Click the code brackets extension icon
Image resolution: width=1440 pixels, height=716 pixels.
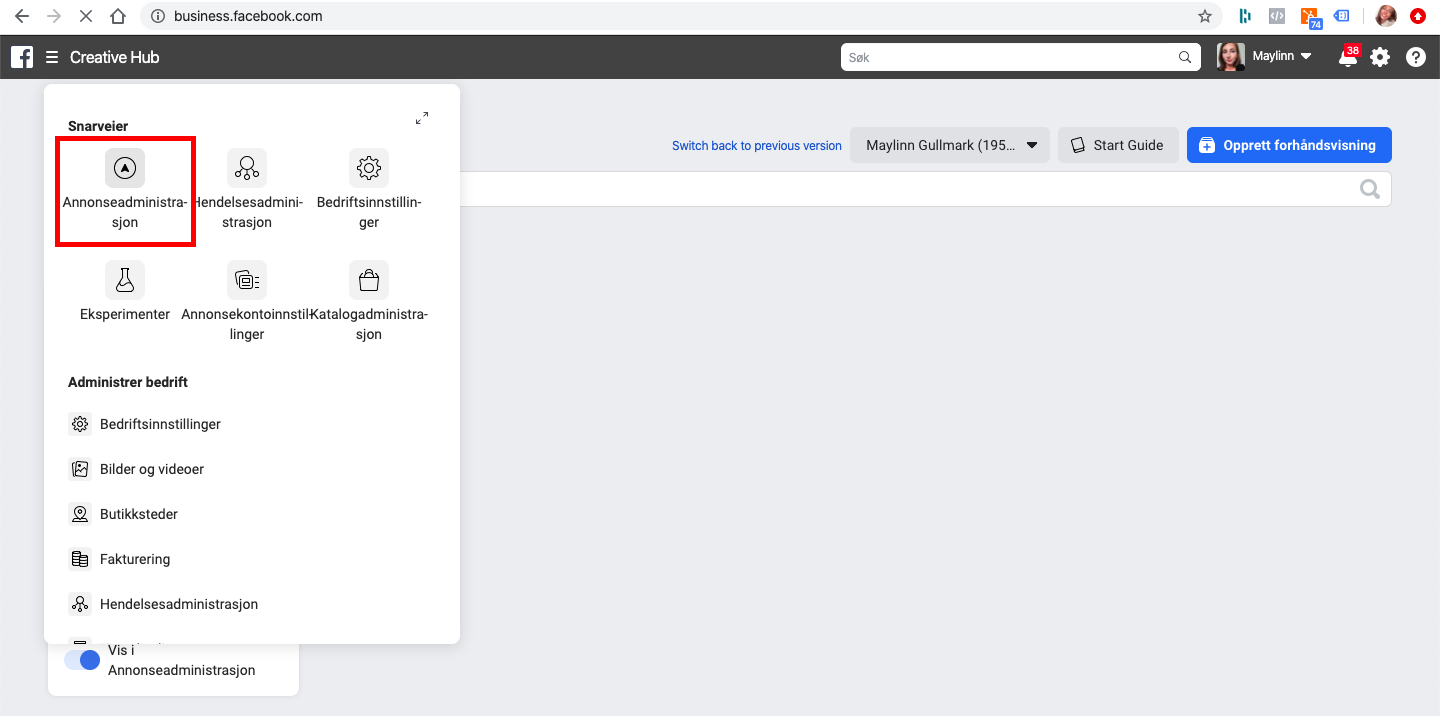tap(1276, 16)
